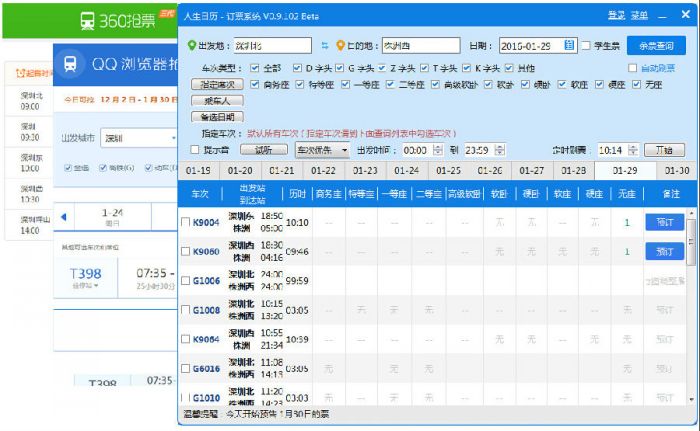700x431 pixels.
Task: Toggle the 学生票 checkbox
Action: [x=586, y=46]
